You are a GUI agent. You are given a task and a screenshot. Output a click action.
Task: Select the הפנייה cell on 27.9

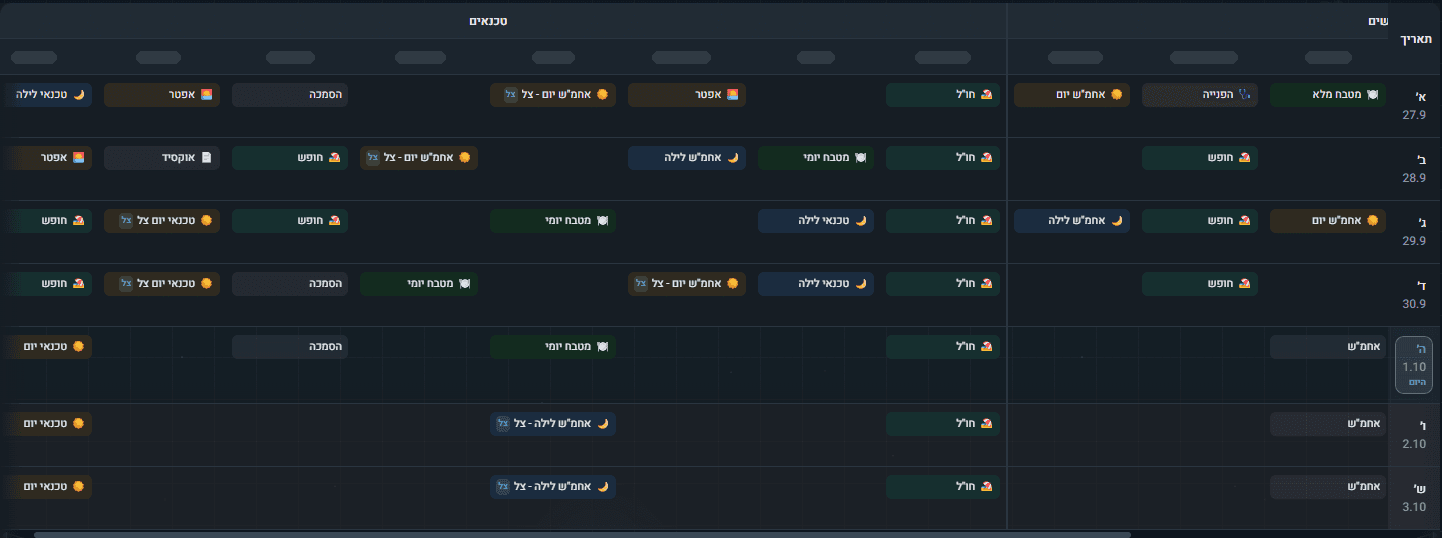pyautogui.click(x=1199, y=95)
